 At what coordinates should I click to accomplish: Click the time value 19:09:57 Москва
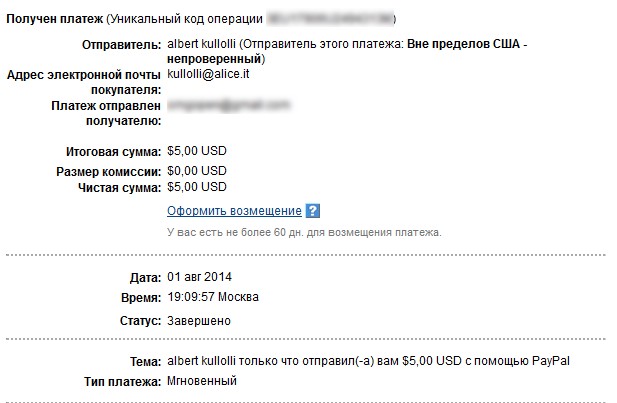pyautogui.click(x=213, y=298)
